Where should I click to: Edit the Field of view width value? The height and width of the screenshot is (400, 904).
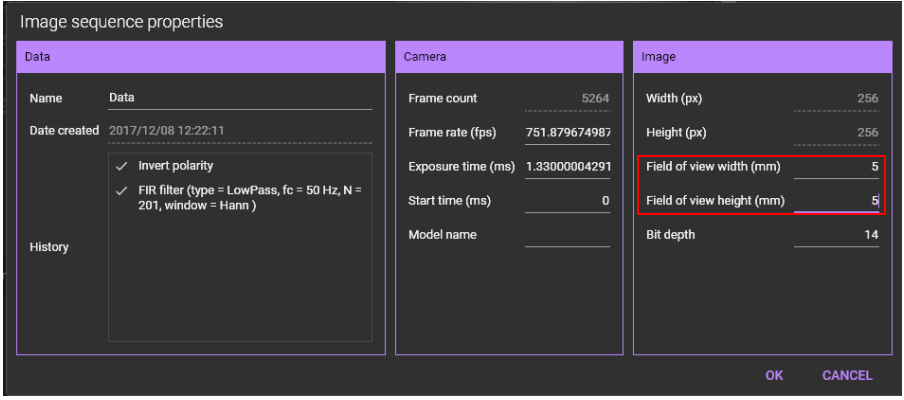click(x=836, y=167)
